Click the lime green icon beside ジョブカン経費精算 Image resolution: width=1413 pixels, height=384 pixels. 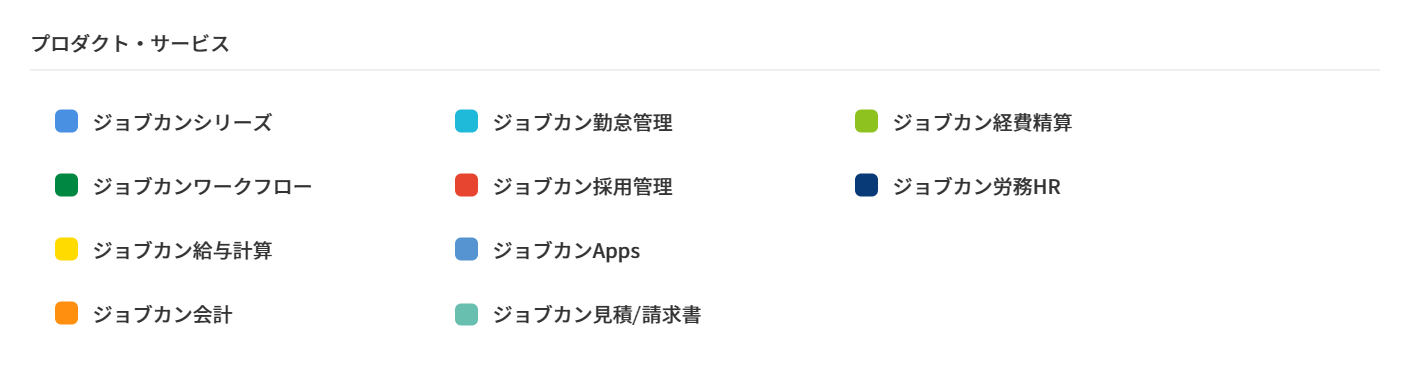[x=866, y=122]
